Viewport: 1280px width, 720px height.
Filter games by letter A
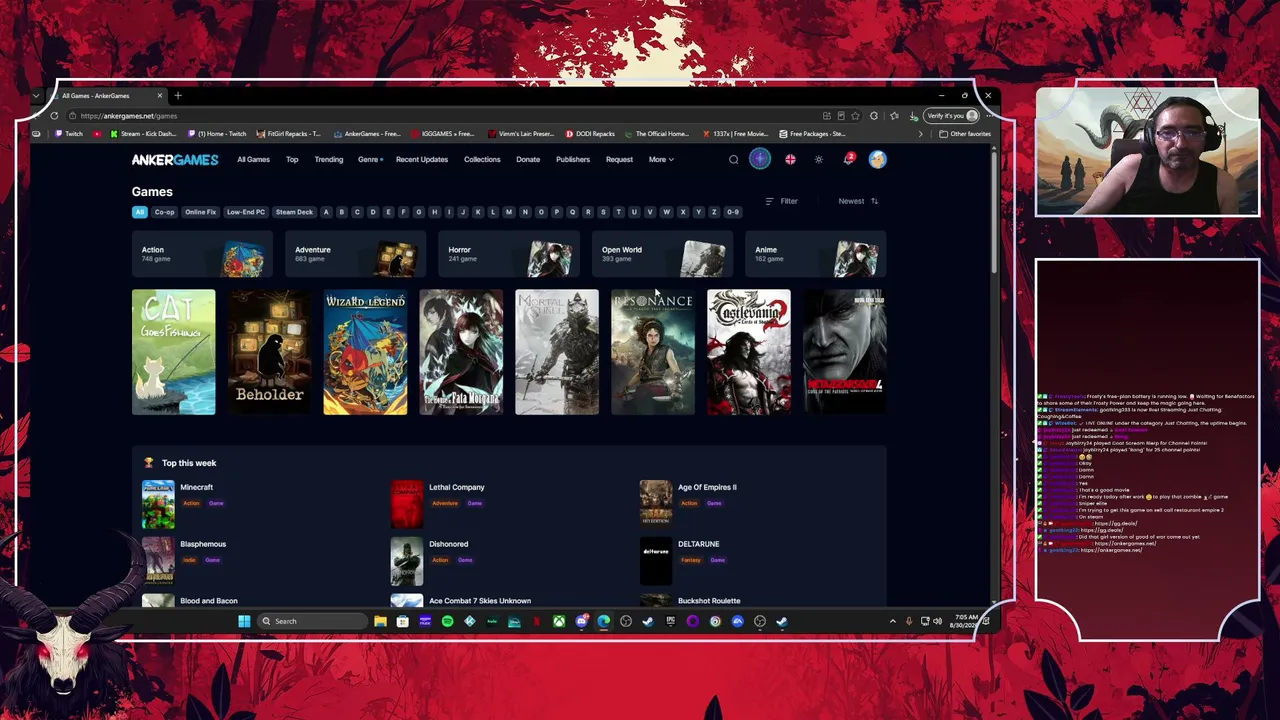pyautogui.click(x=326, y=212)
